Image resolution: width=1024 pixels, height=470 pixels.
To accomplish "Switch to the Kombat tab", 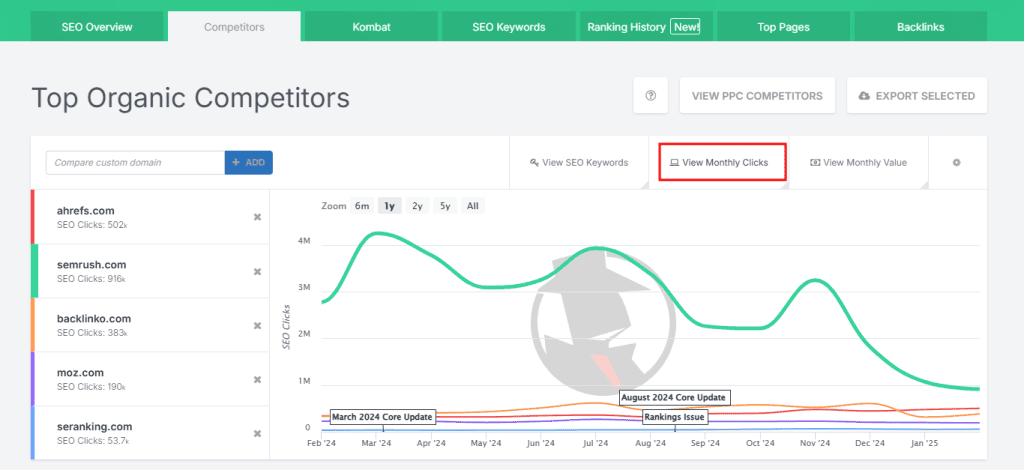I will [371, 27].
